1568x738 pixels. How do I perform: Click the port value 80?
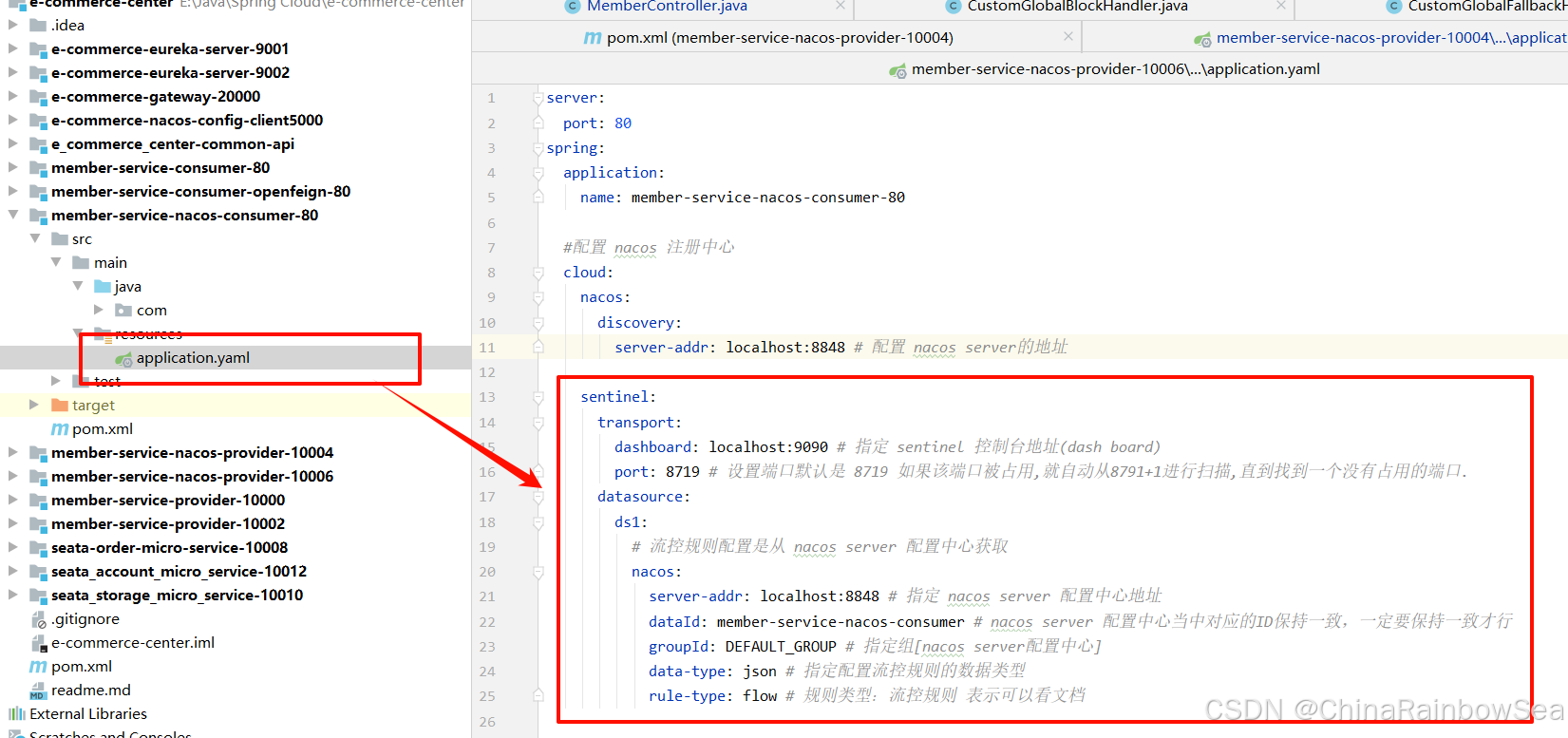[623, 123]
